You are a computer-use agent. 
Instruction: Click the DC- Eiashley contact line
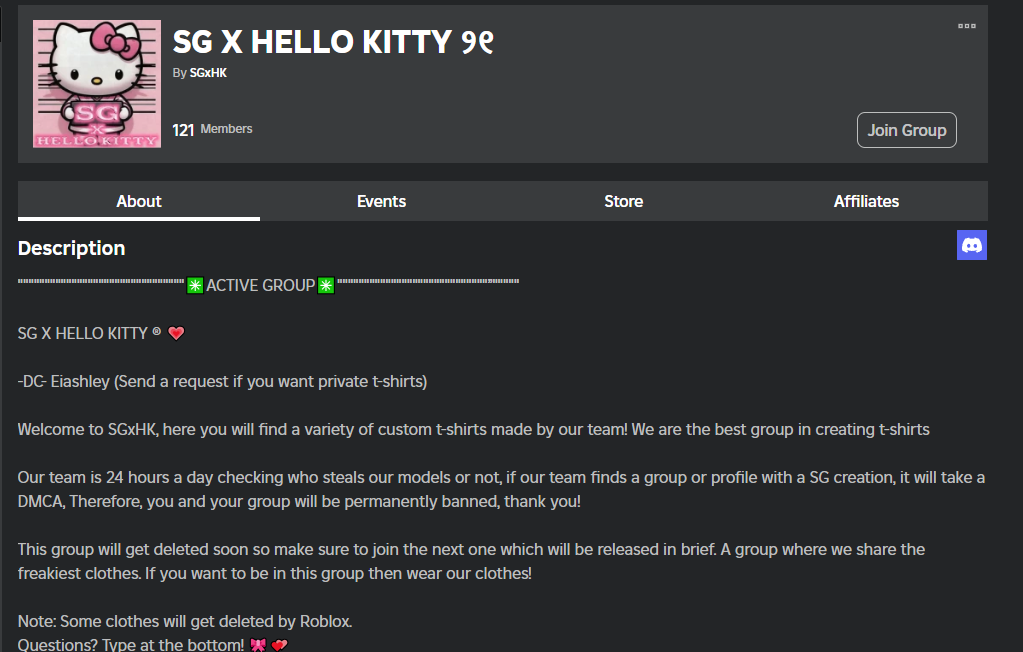click(222, 381)
